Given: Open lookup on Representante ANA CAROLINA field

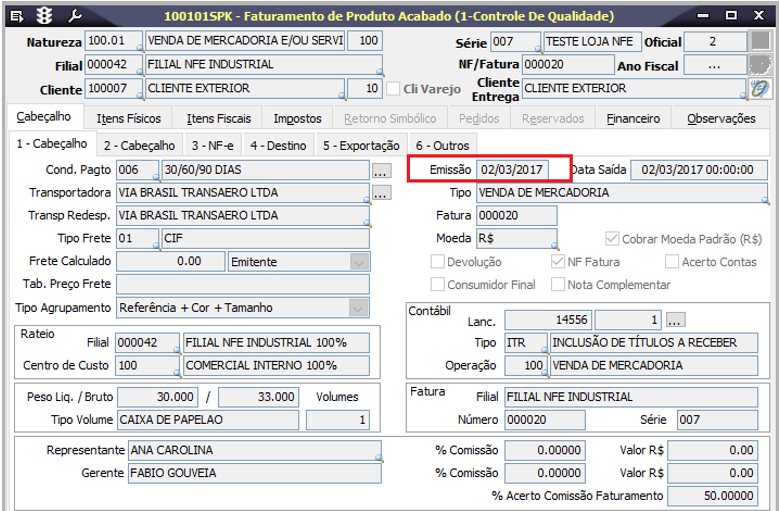Looking at the screenshot, I should click(379, 458).
